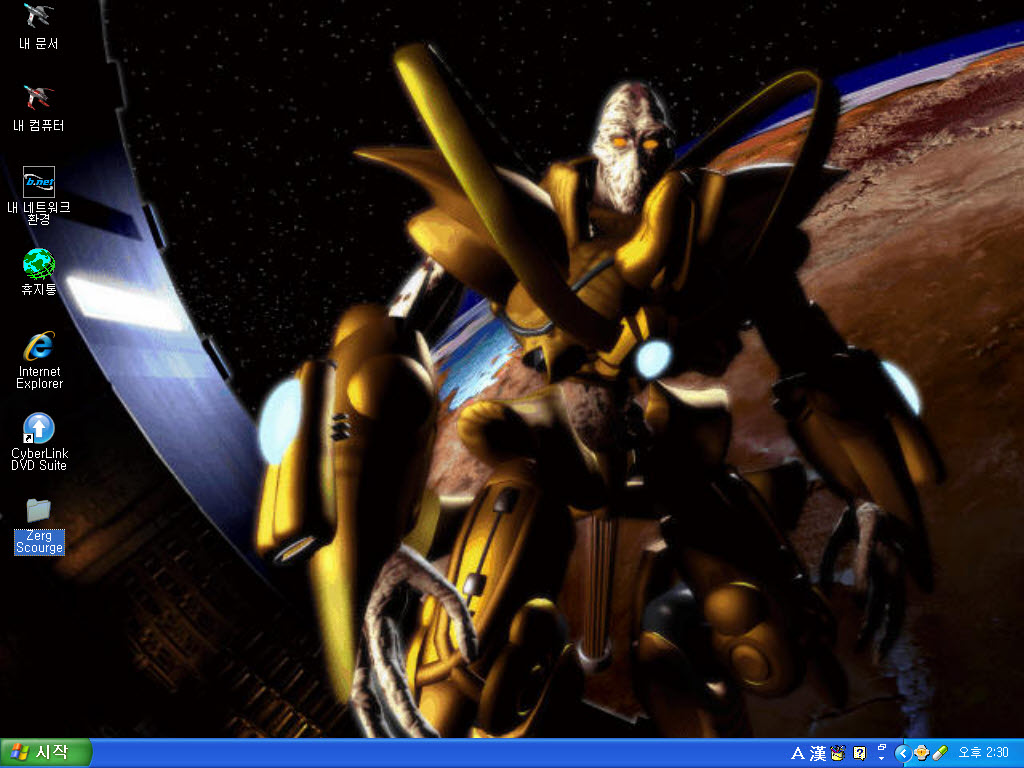Select the 내 컴퓨터 desktop icon
This screenshot has width=1024, height=768.
click(39, 98)
